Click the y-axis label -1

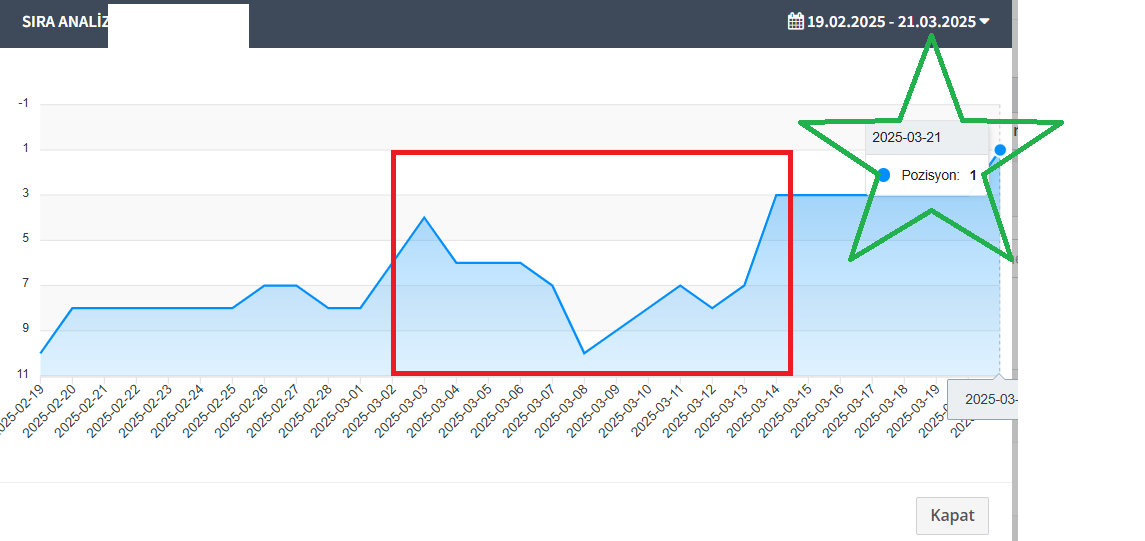point(23,103)
